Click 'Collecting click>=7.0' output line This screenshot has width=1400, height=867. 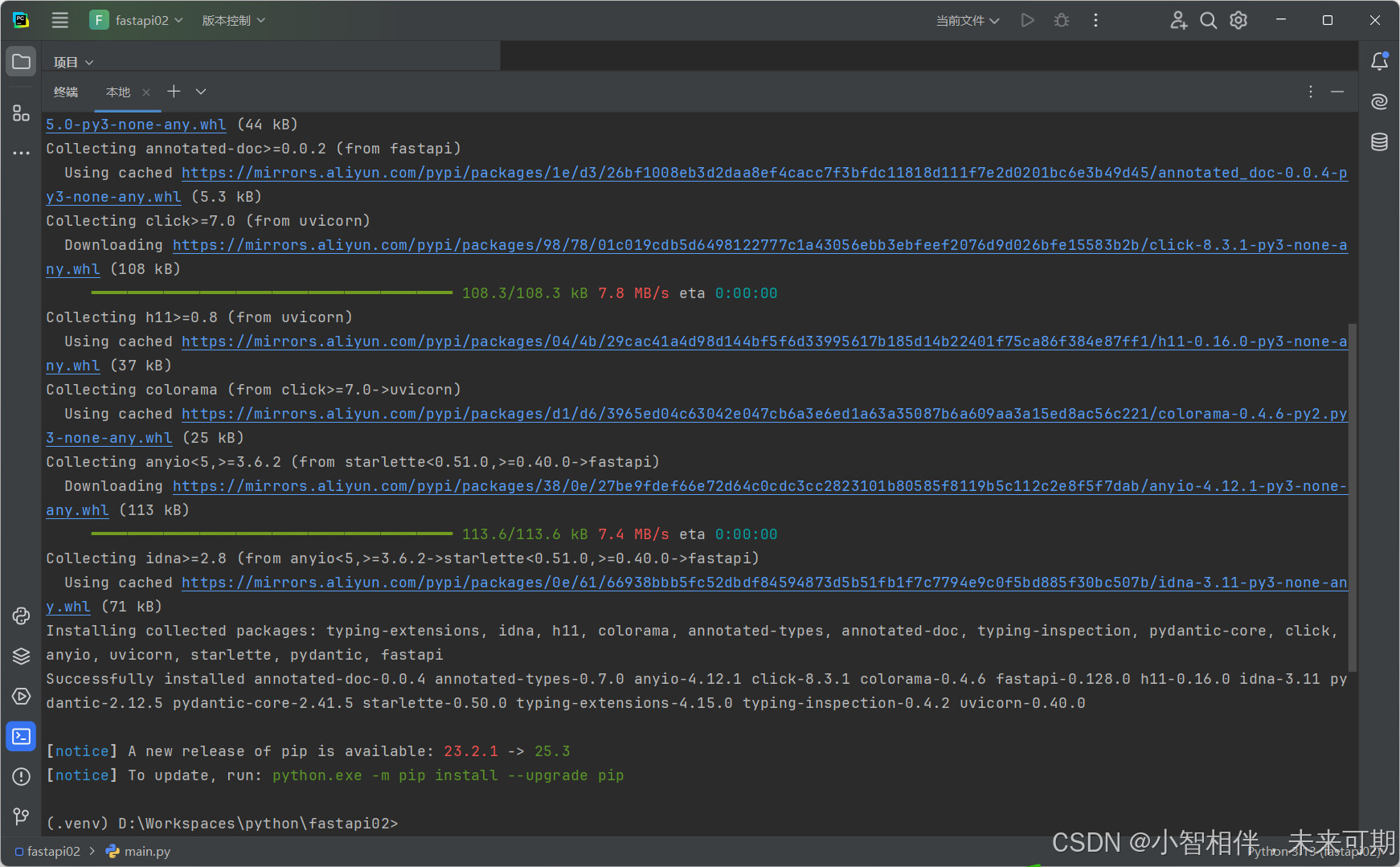pyautogui.click(x=207, y=221)
